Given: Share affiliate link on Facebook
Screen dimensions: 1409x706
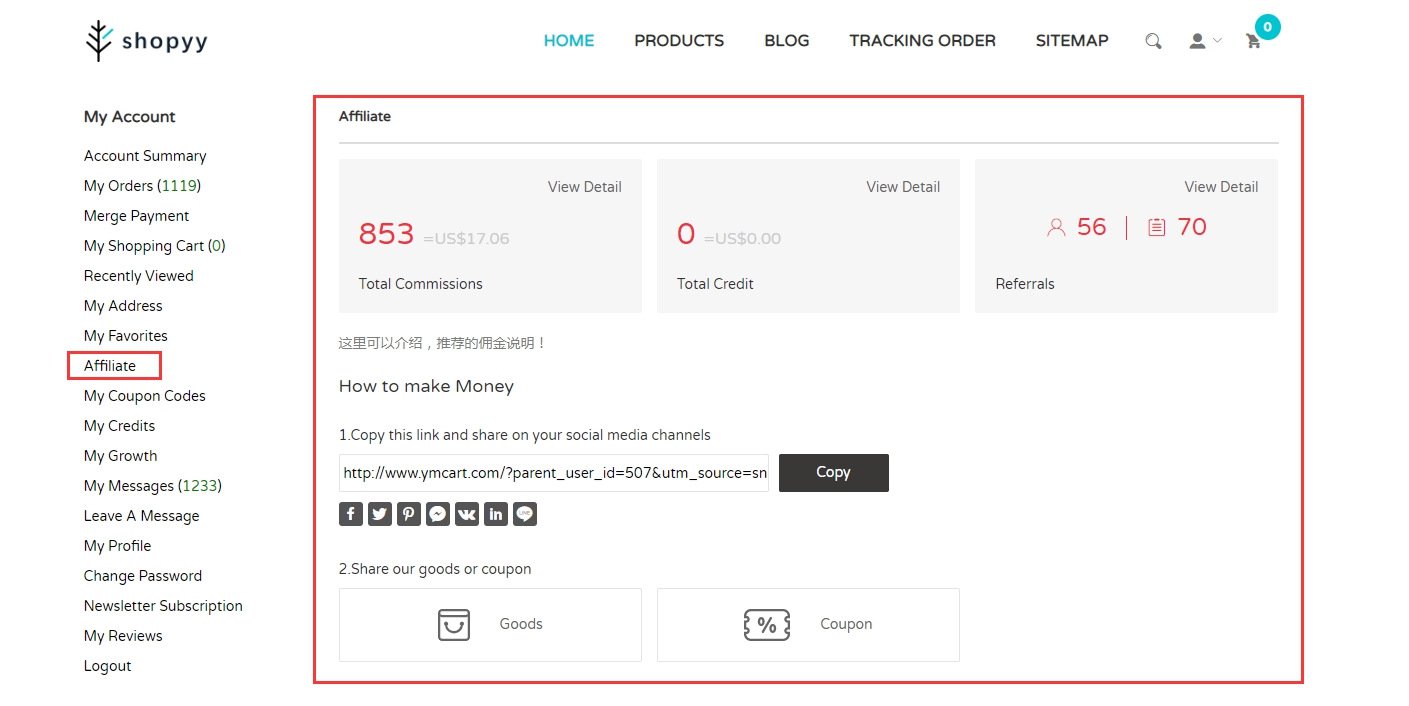Looking at the screenshot, I should [351, 514].
